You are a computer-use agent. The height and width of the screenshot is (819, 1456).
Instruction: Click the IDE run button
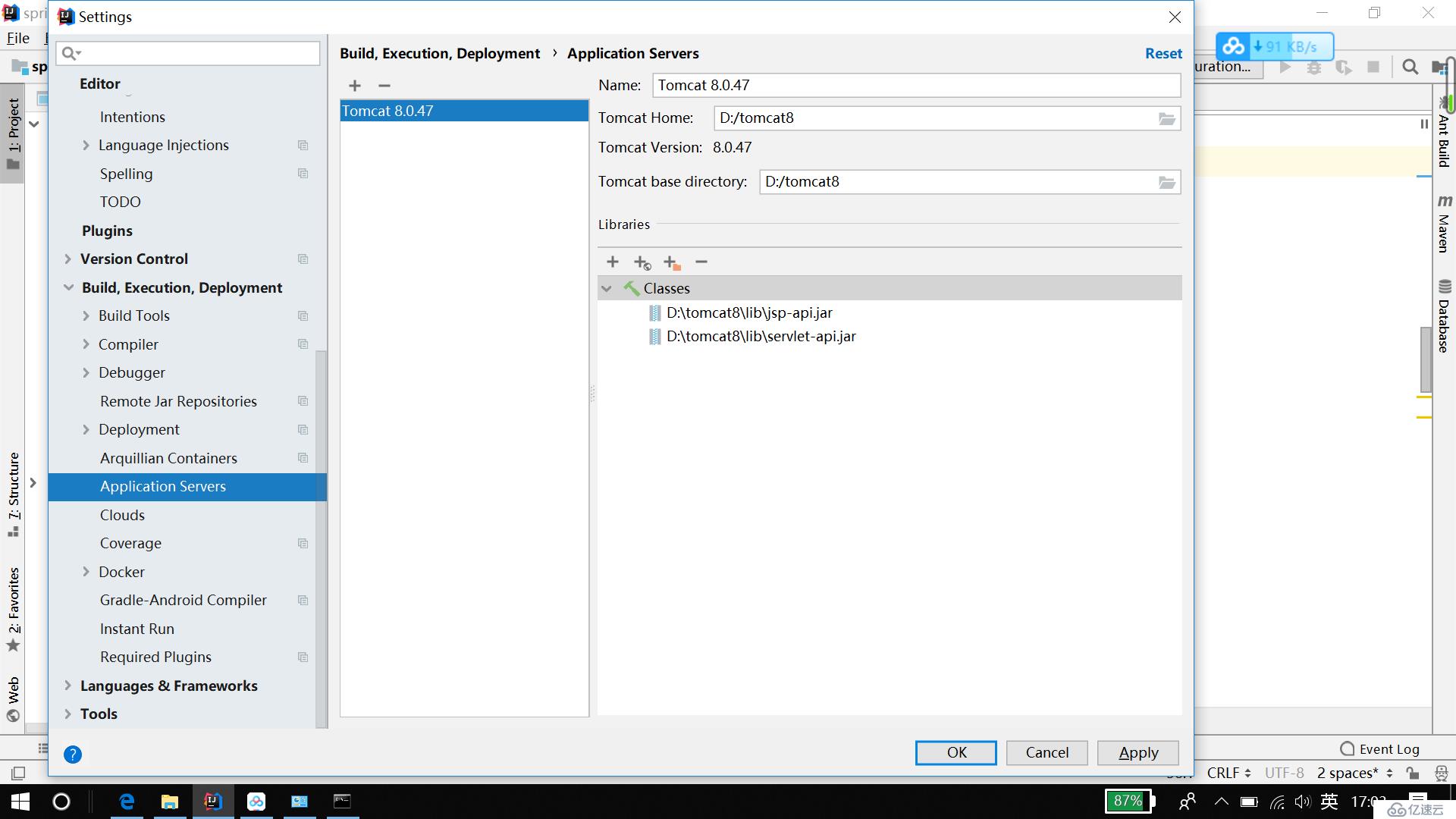coord(1285,67)
